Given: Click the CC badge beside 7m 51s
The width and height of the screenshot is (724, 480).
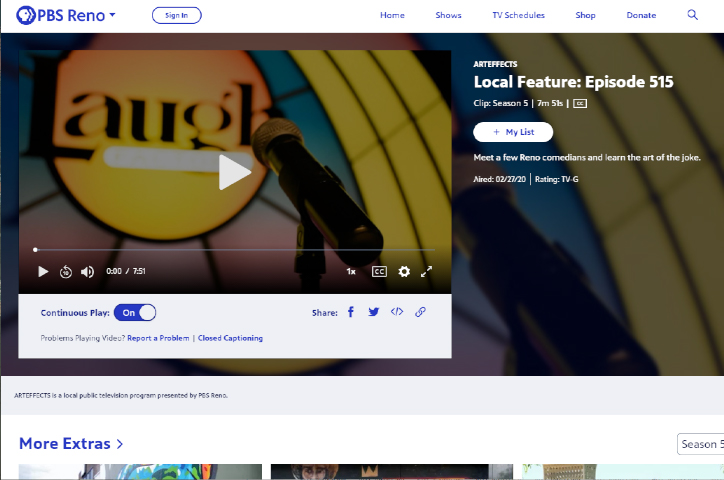Looking at the screenshot, I should pos(580,103).
